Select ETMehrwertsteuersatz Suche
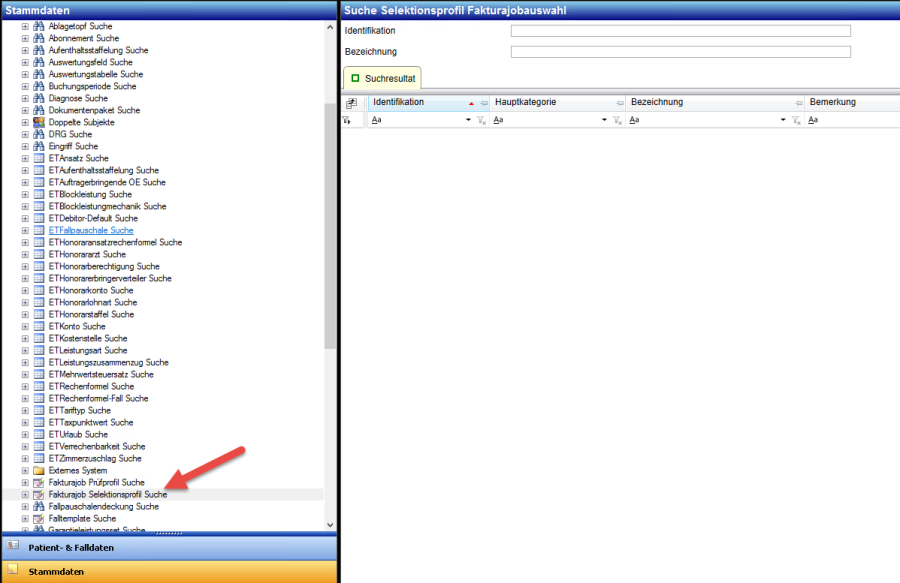This screenshot has width=900, height=583. point(101,374)
